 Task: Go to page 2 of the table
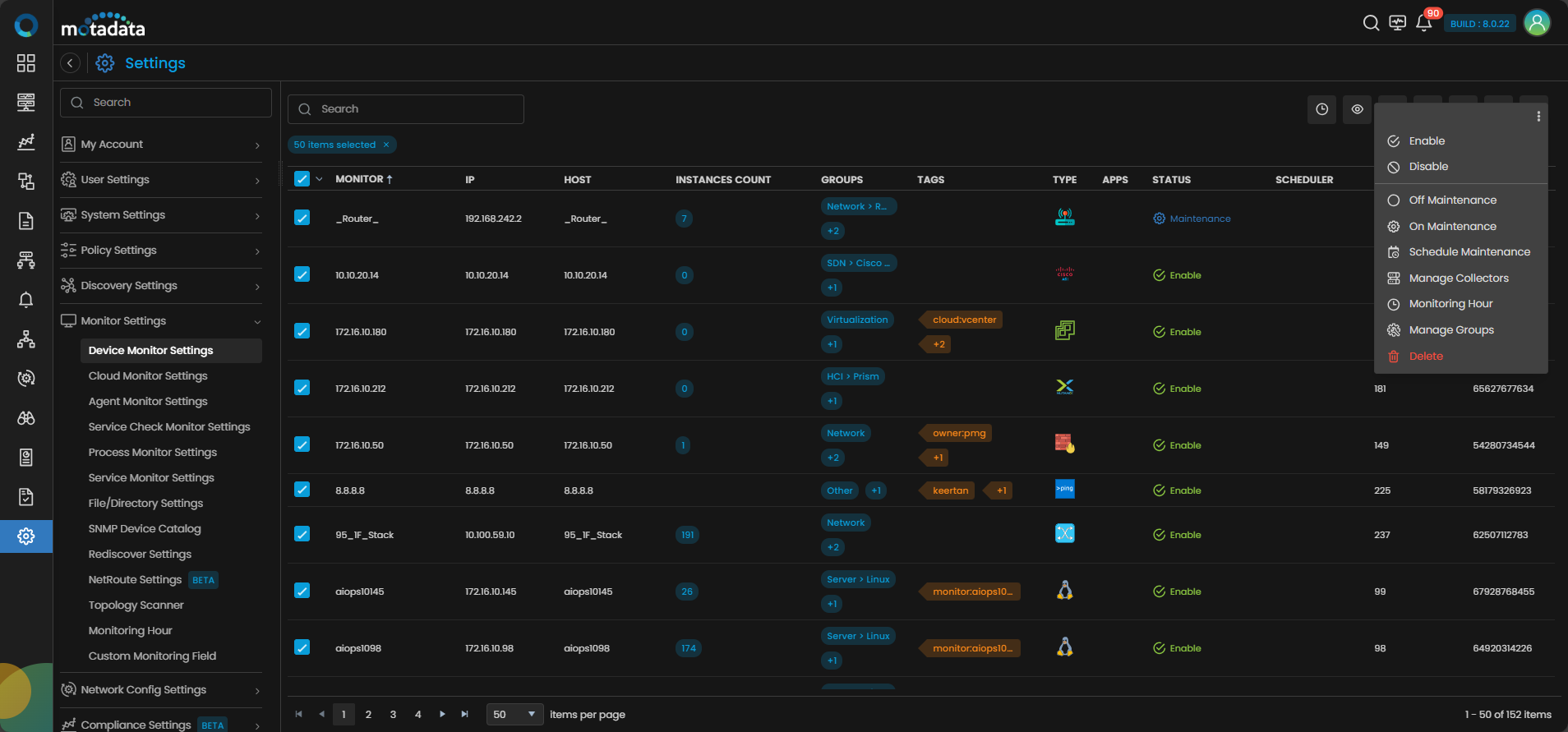(x=368, y=715)
